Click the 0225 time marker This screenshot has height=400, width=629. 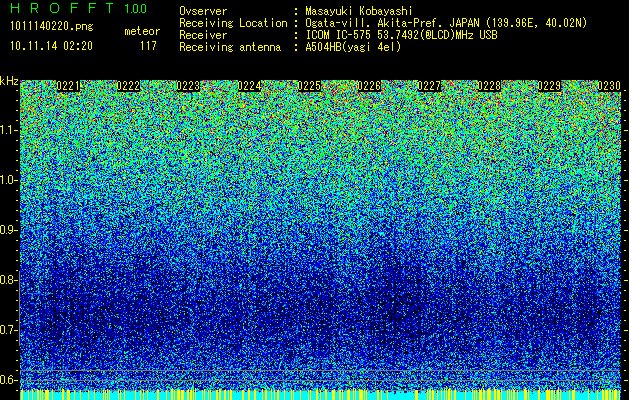coord(309,86)
